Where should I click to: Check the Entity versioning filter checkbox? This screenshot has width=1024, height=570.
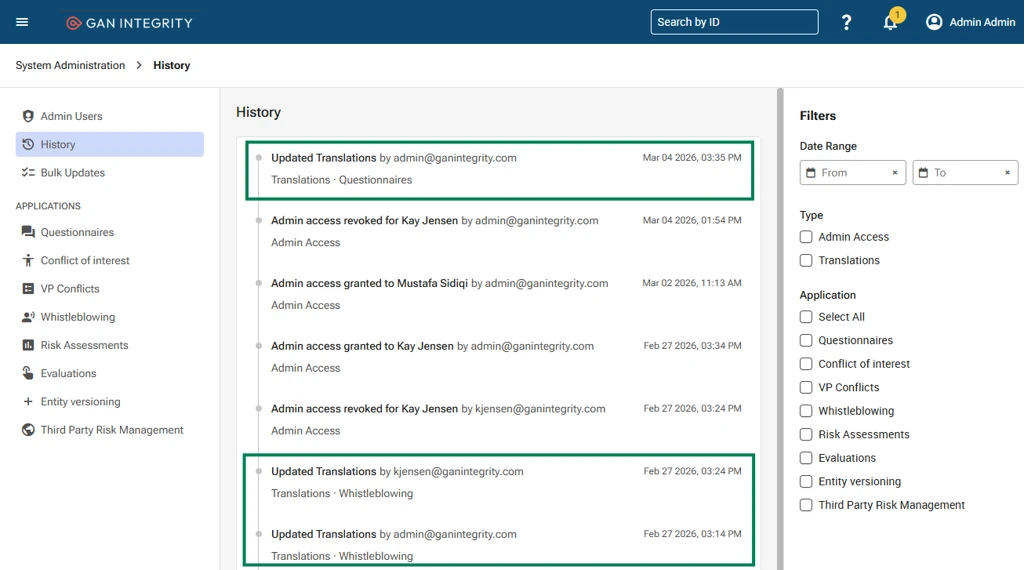(x=807, y=481)
